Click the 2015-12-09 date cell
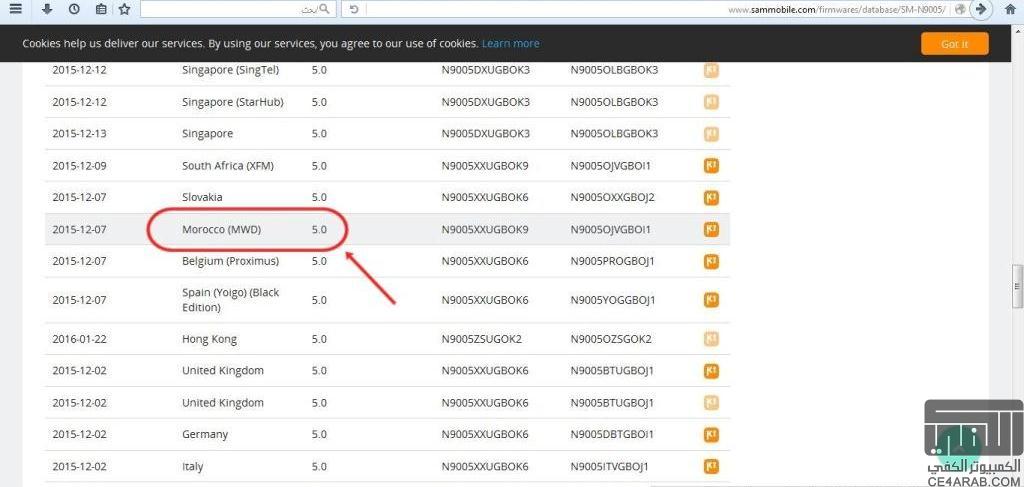This screenshot has width=1024, height=487. click(x=79, y=166)
